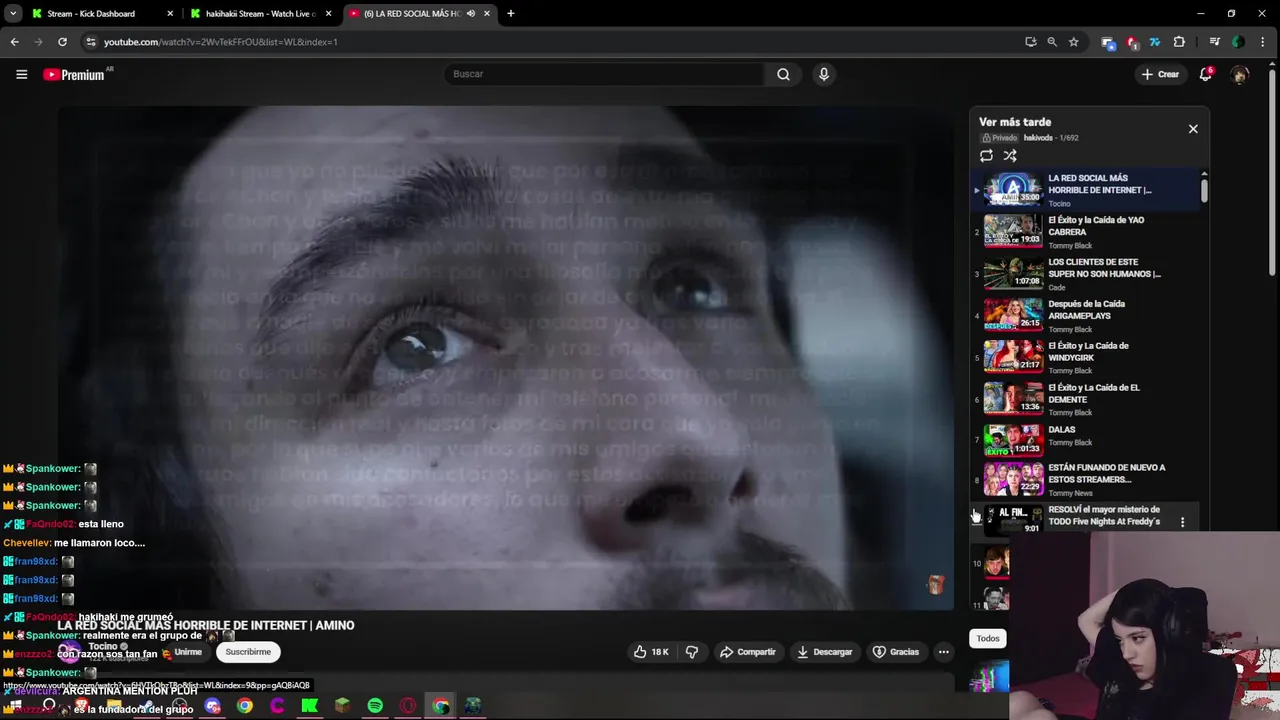
Task: Go back in browser history
Action: 14,42
